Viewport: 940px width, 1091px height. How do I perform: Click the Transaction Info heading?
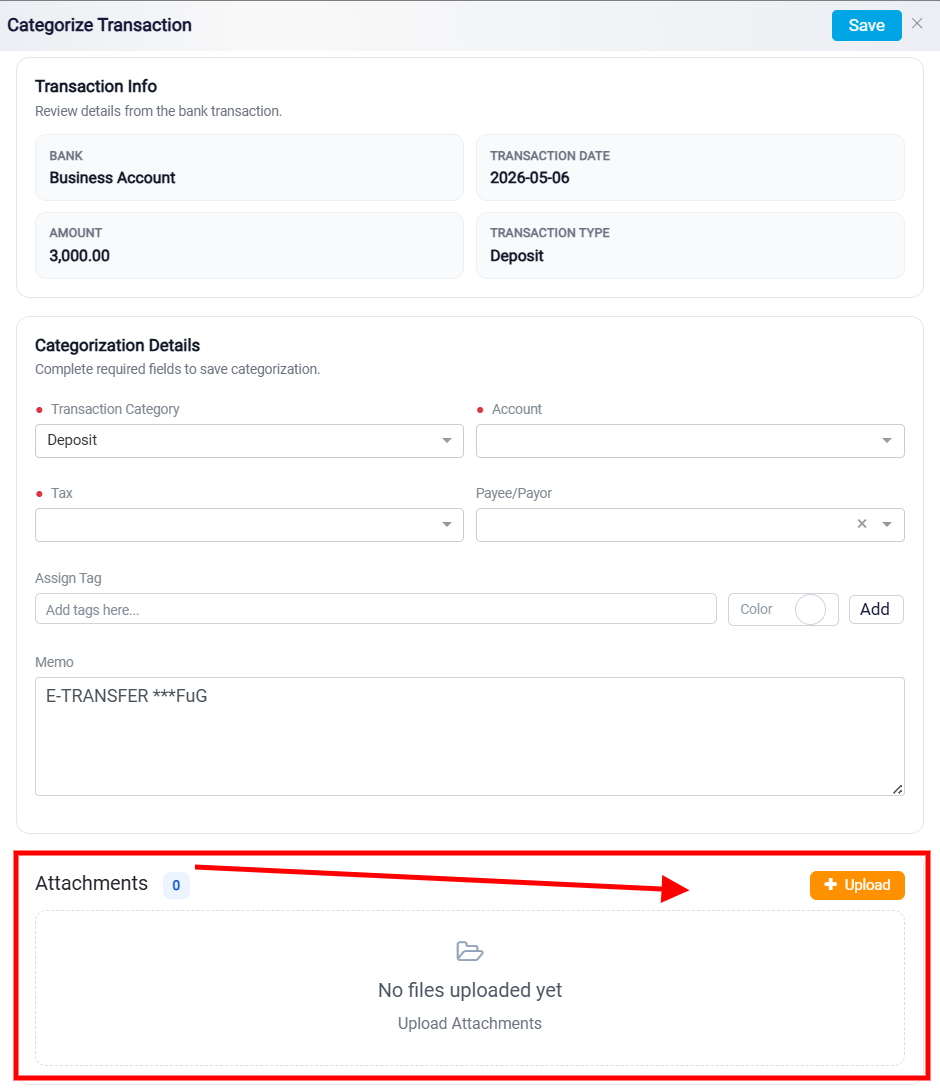96,86
